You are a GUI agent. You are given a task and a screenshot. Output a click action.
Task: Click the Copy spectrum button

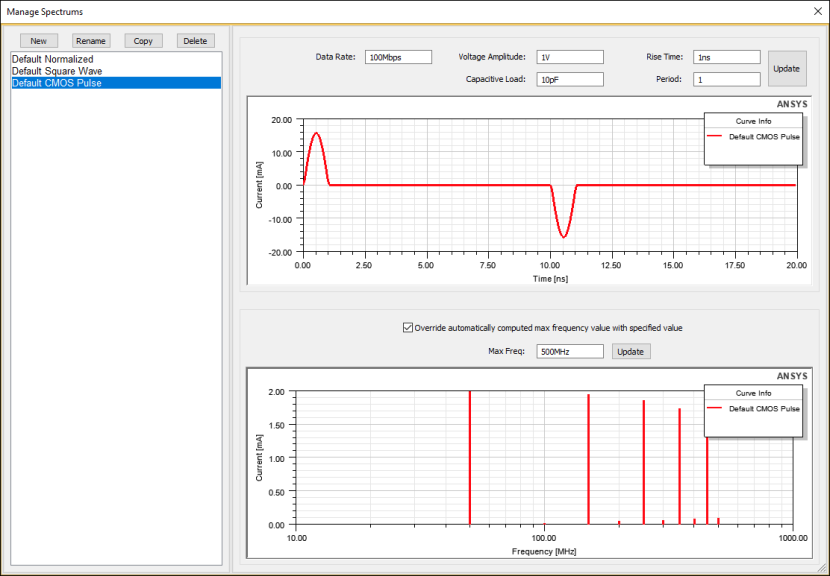[x=143, y=41]
